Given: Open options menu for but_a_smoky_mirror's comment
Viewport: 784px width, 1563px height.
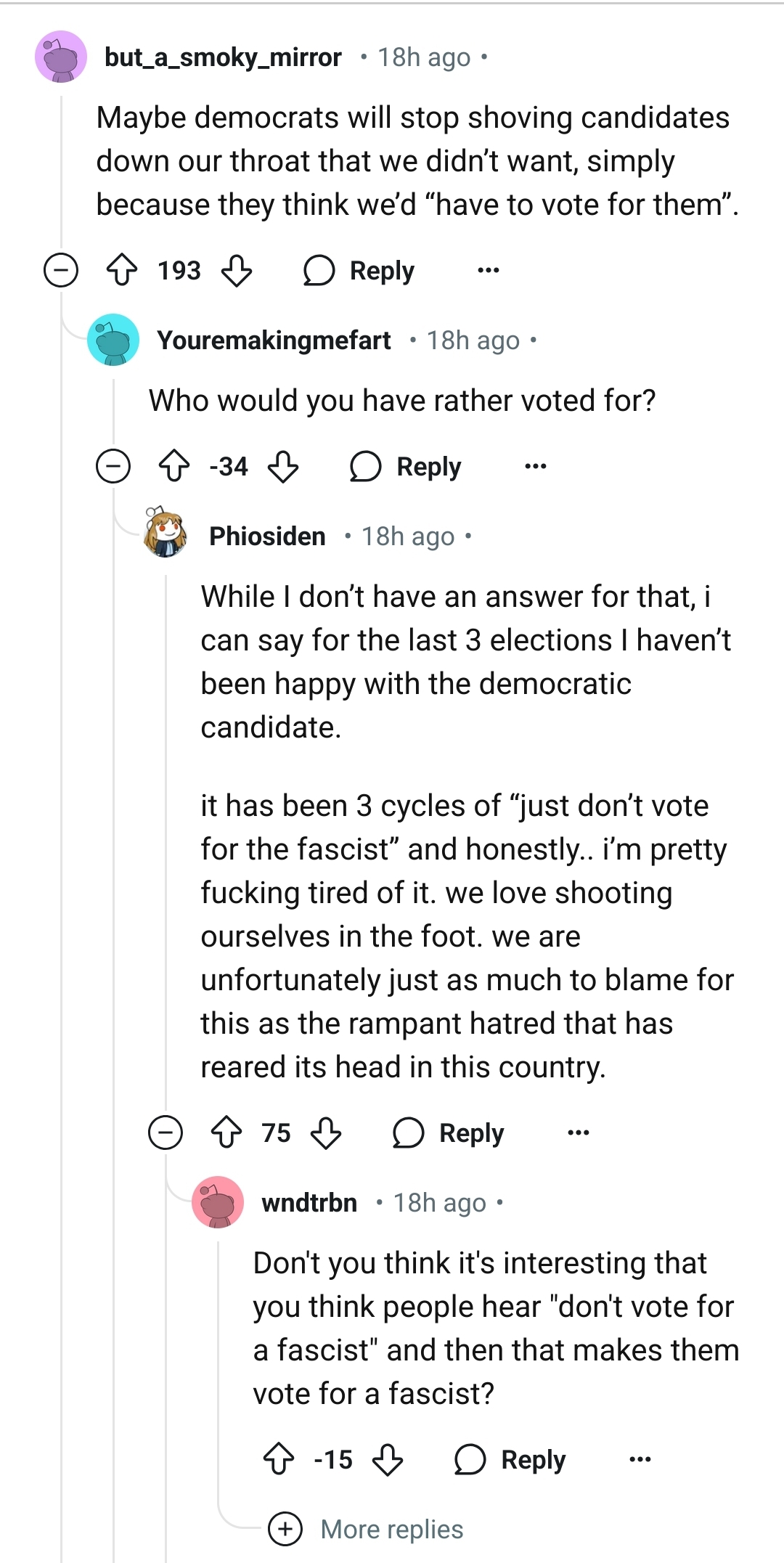Looking at the screenshot, I should [489, 271].
